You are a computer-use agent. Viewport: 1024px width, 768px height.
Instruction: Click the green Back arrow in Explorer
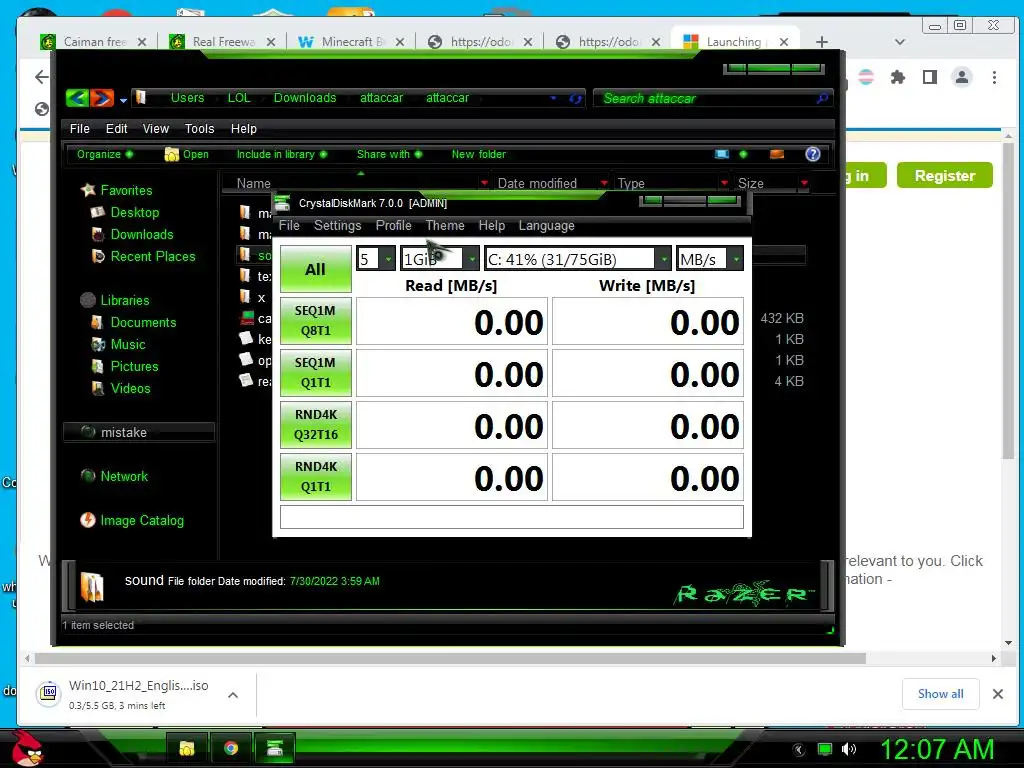(x=78, y=98)
